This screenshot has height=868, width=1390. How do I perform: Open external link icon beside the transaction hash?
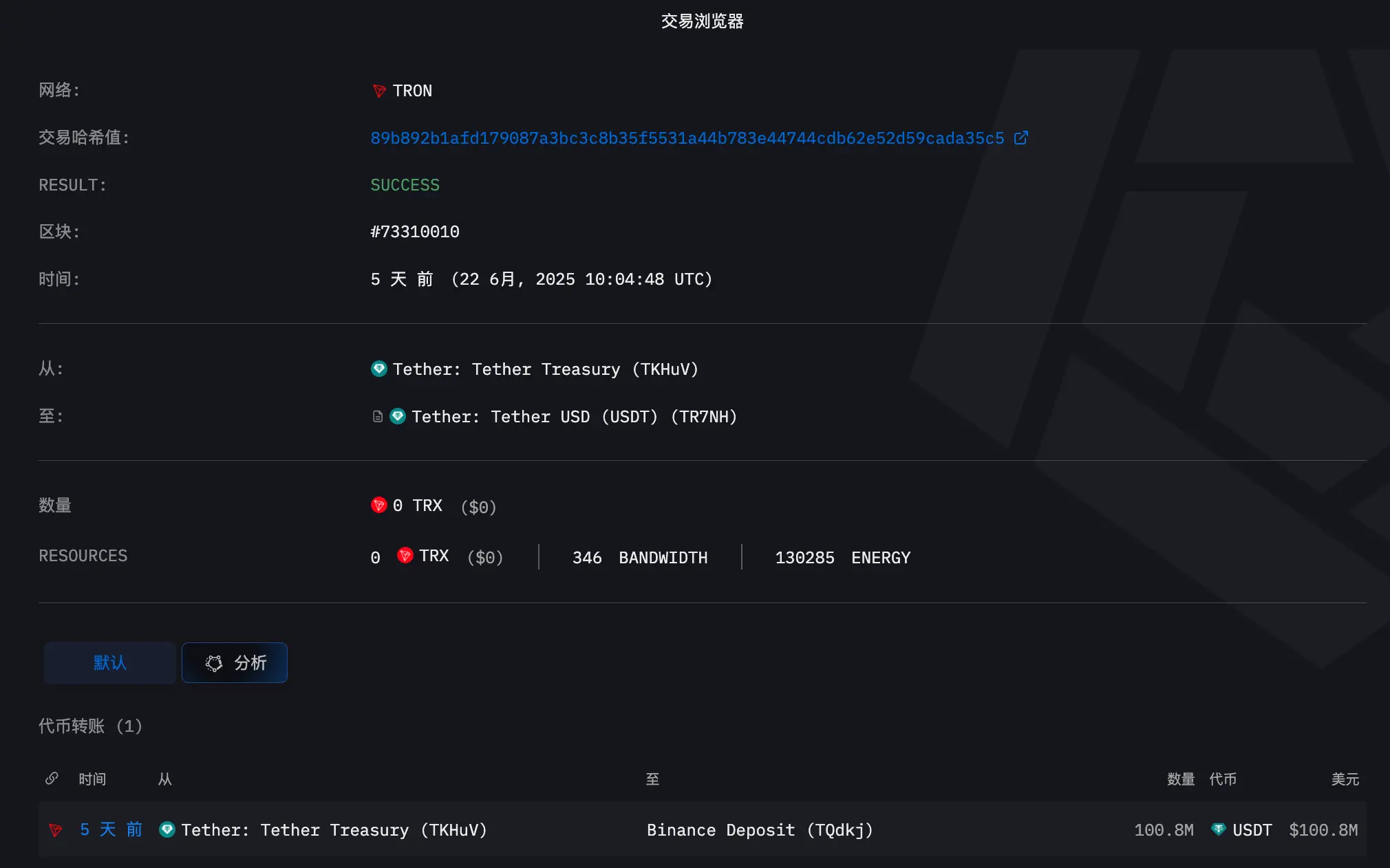pos(1020,138)
